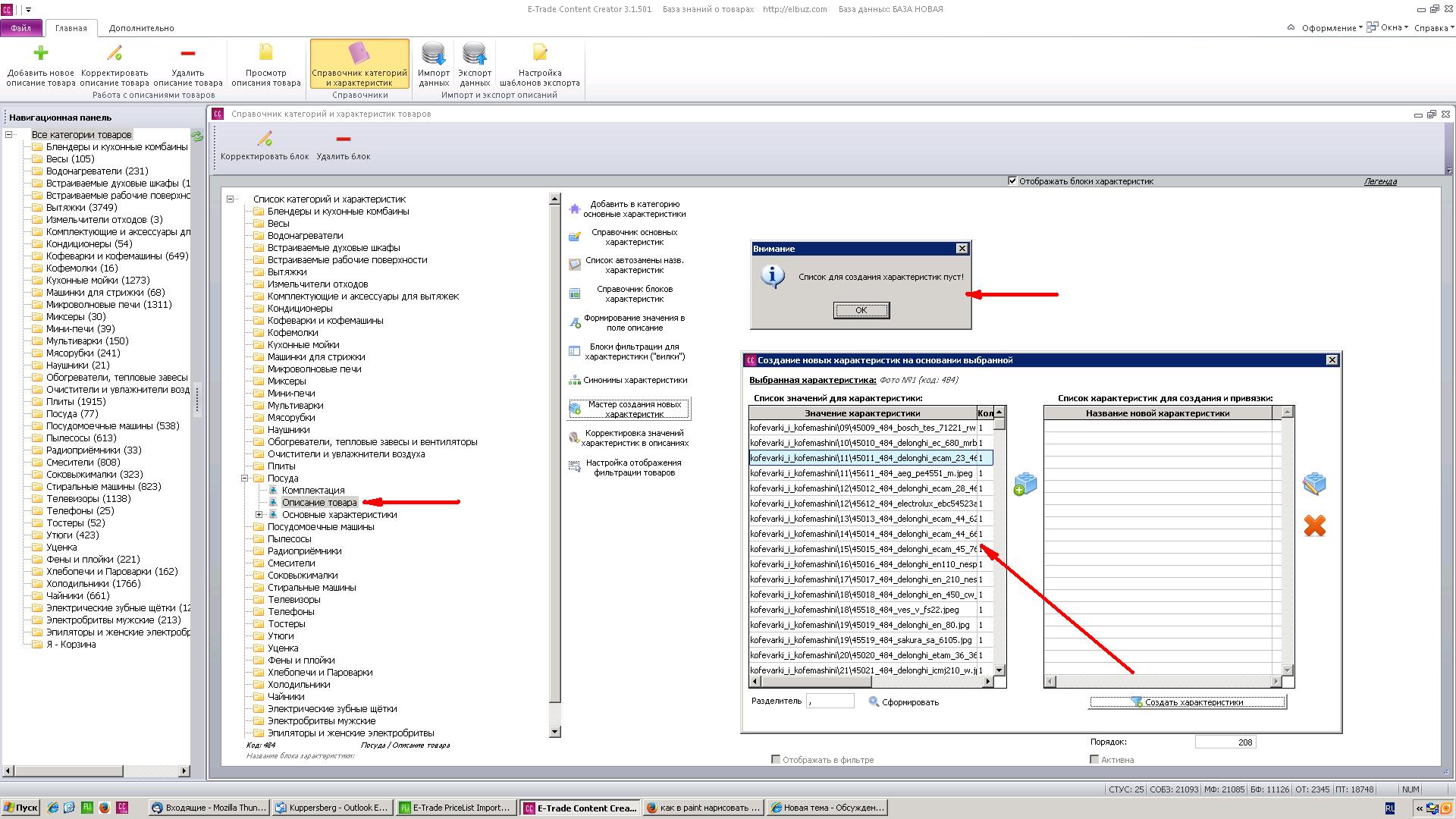
Task: Select Вытяжки (3749) in navigation panel
Action: tap(81, 208)
